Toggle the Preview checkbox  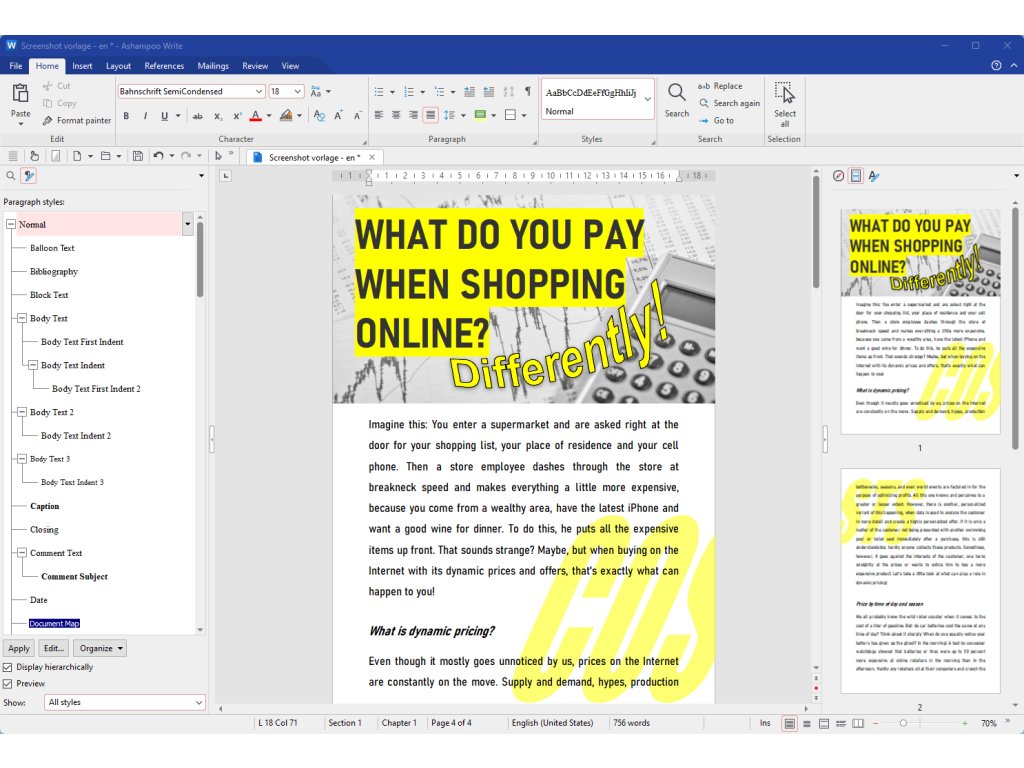pos(8,684)
